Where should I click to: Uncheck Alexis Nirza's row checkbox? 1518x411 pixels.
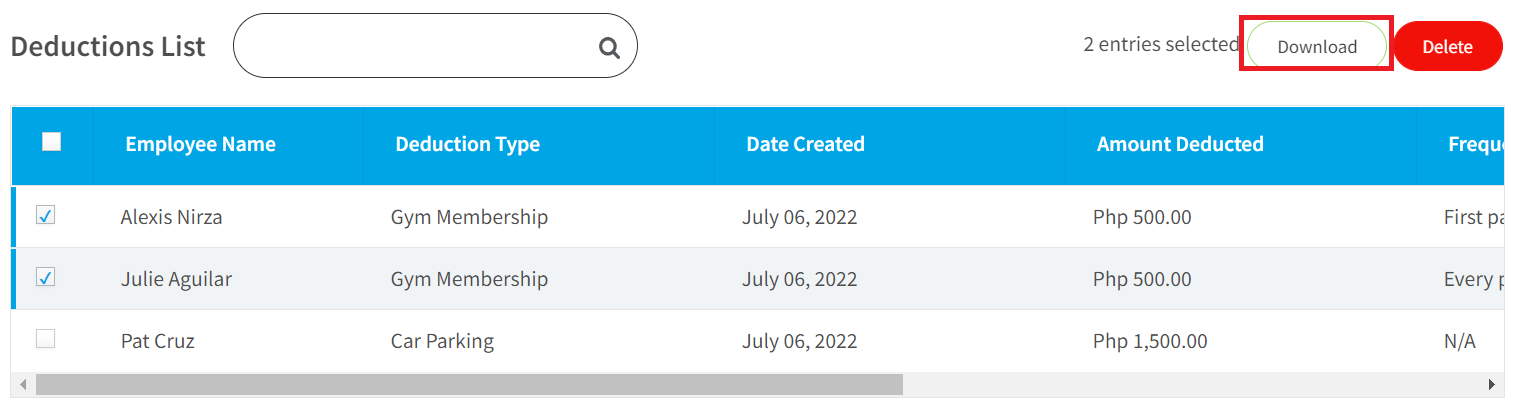[x=45, y=215]
